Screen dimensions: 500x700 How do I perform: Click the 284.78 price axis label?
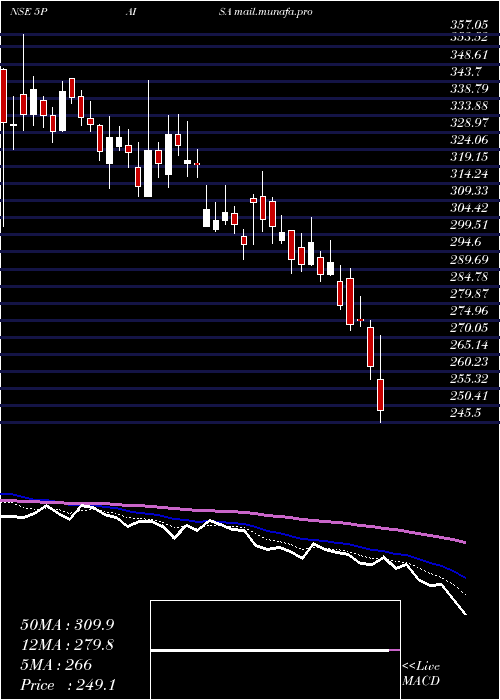pos(468,277)
